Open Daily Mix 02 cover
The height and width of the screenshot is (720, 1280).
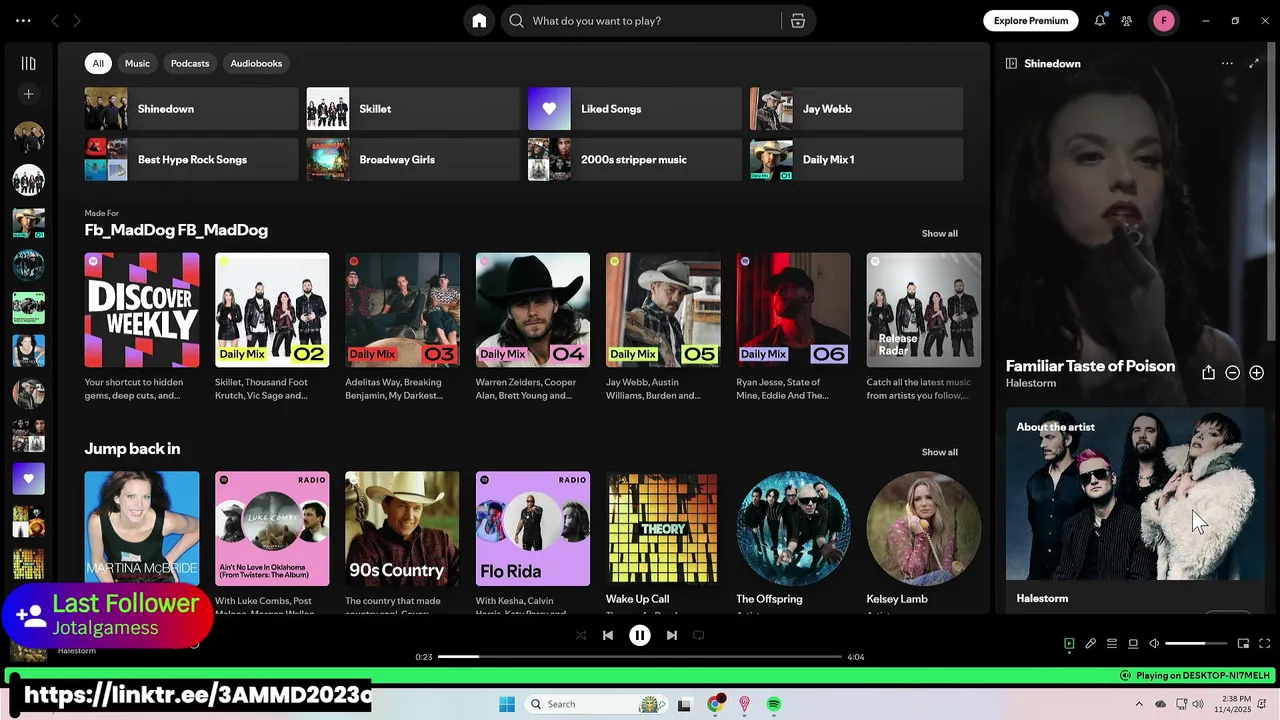tap(272, 310)
